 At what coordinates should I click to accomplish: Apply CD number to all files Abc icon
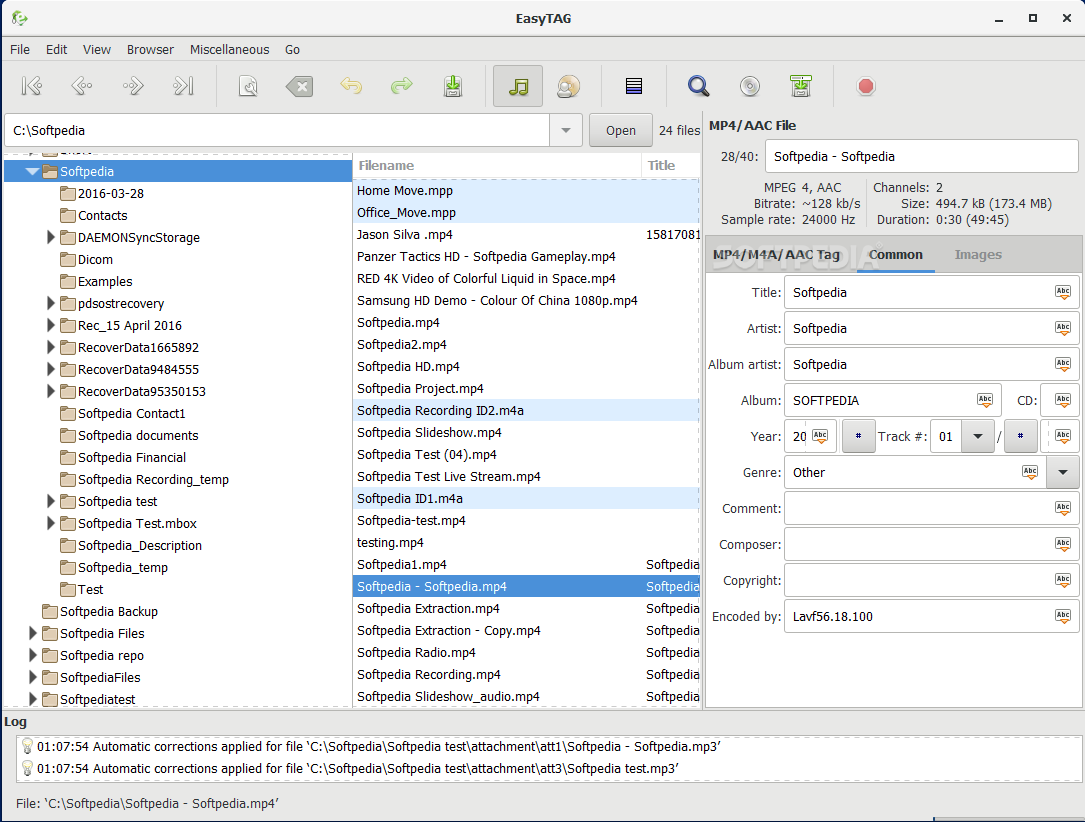click(1063, 400)
